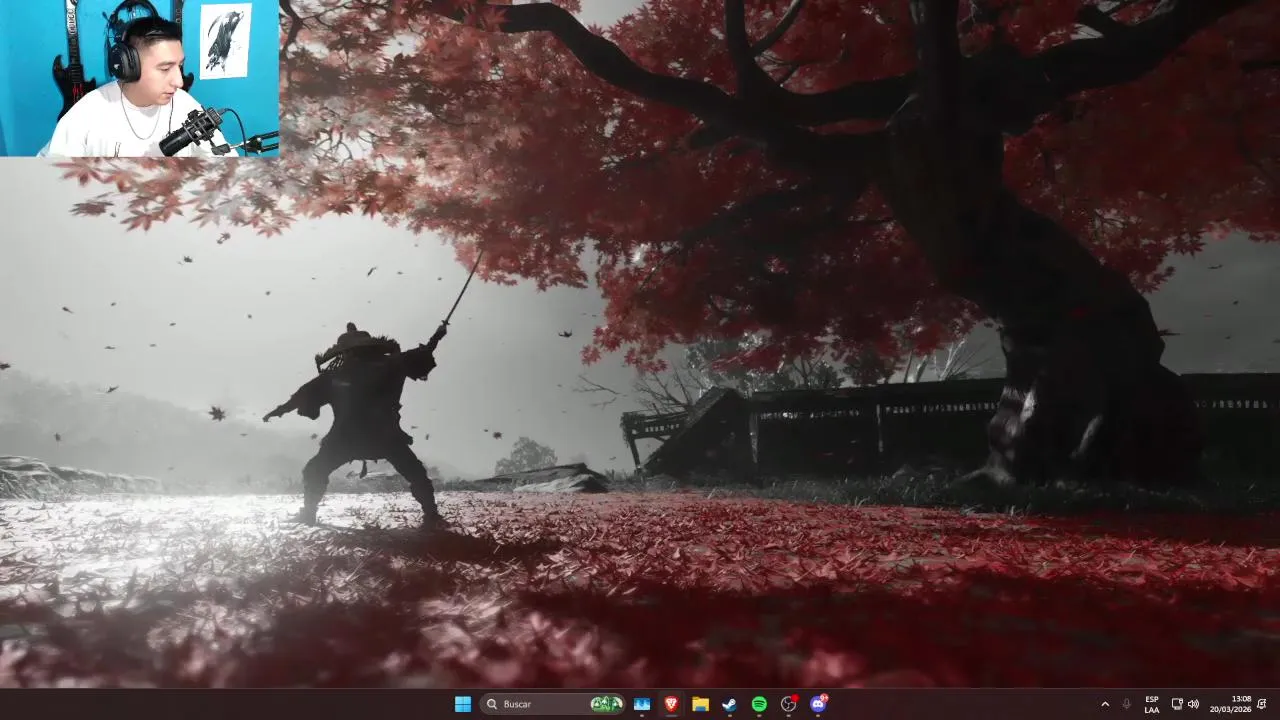Open ESP LAA keyboard language switcher
1280x720 pixels.
point(1152,704)
